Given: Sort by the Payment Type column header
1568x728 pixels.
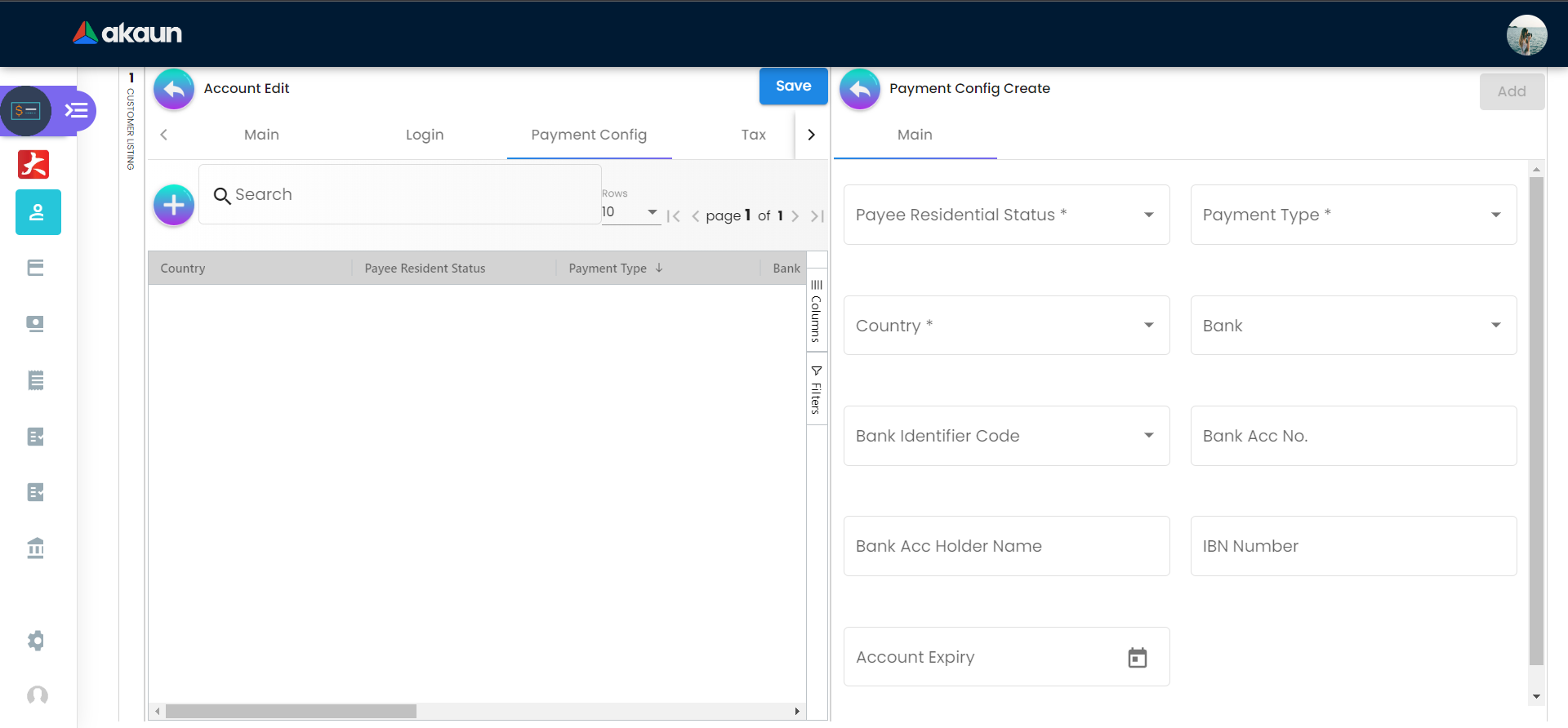Looking at the screenshot, I should tap(608, 269).
